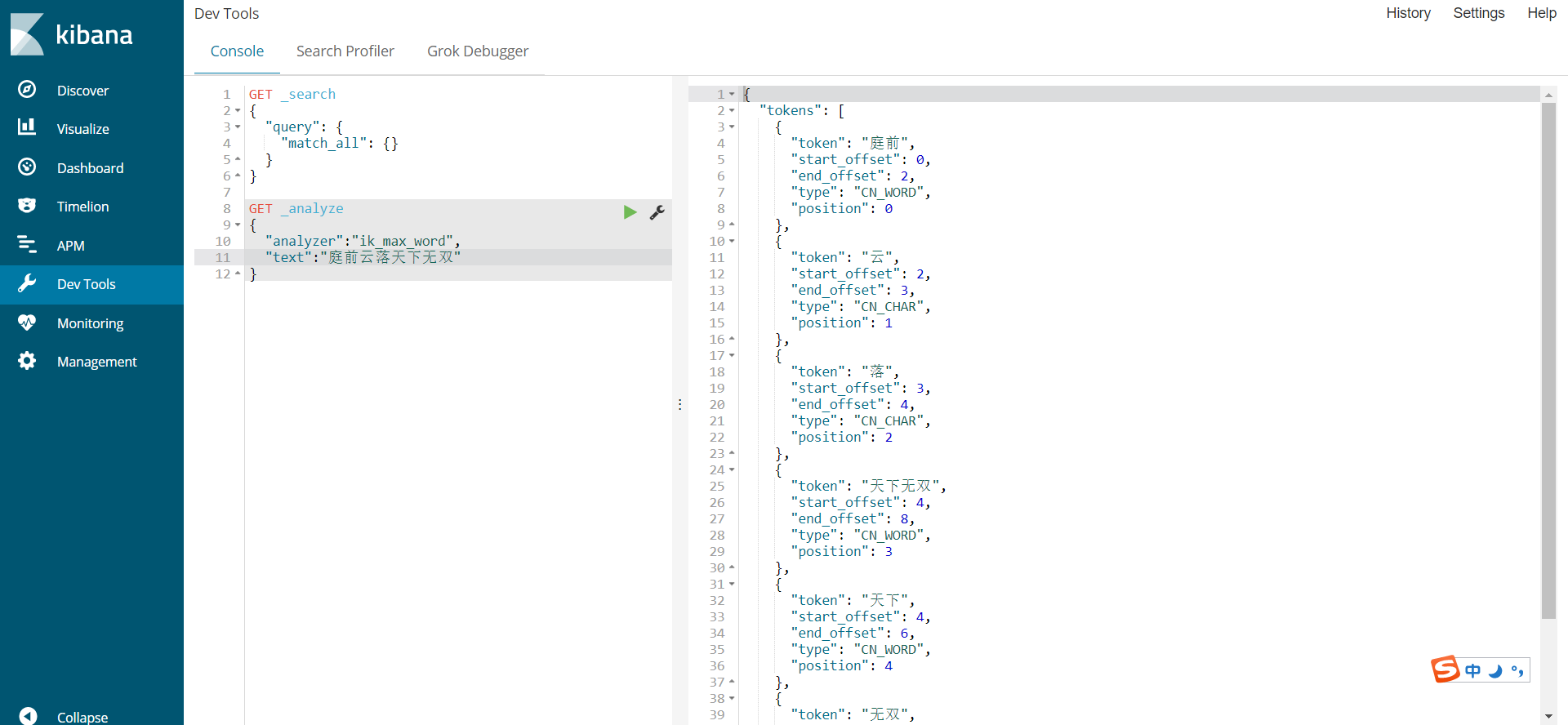The width and height of the screenshot is (1568, 725).
Task: Click the Collapse sidebar label
Action: click(82, 718)
